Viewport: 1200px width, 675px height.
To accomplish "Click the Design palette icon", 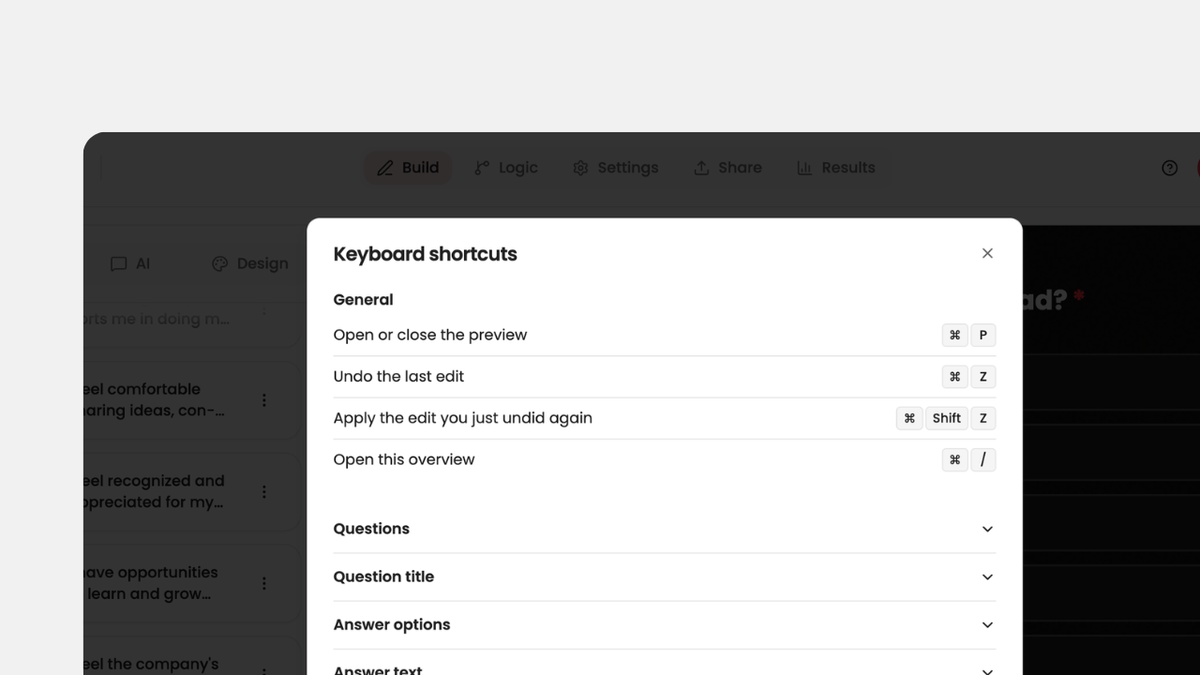I will (220, 264).
